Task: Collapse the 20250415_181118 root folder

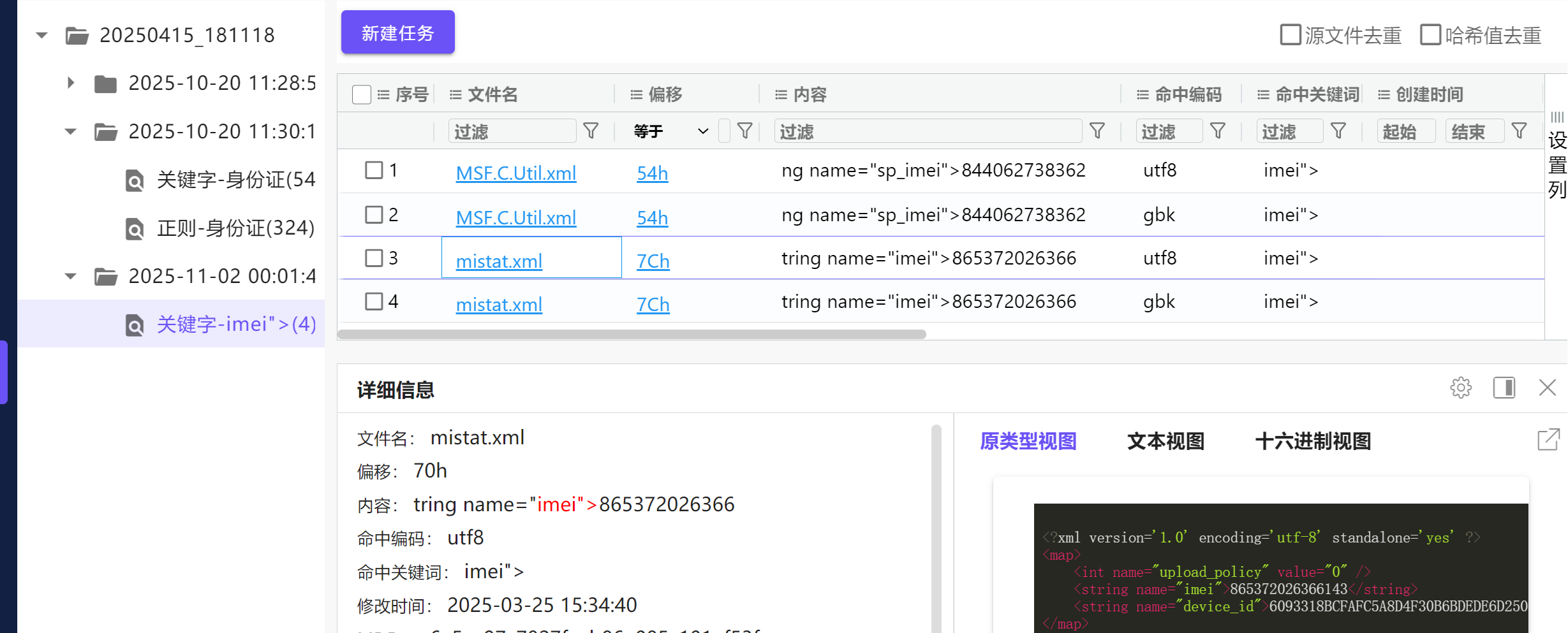Action: point(42,35)
